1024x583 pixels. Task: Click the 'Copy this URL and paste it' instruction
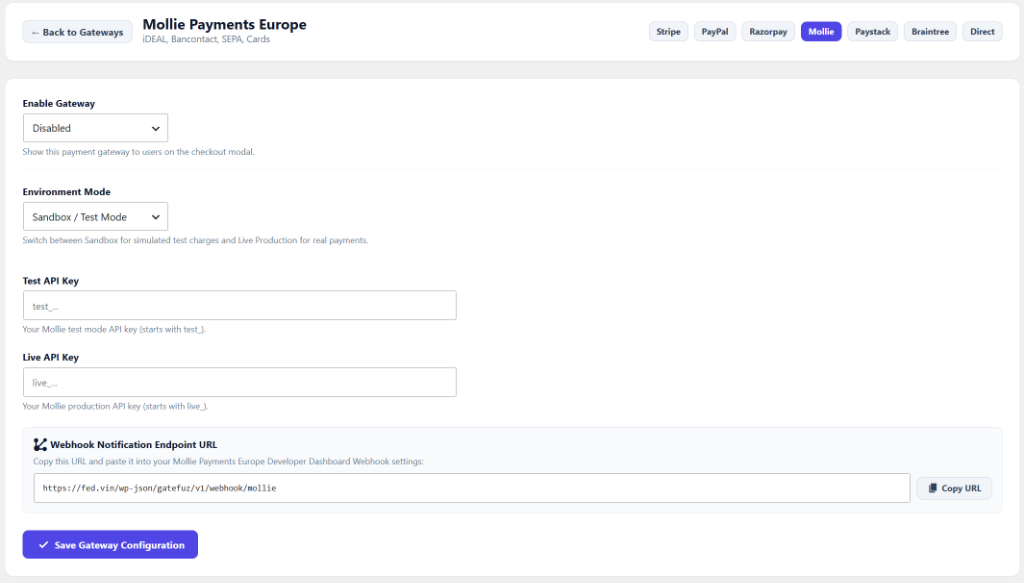[x=229, y=461]
